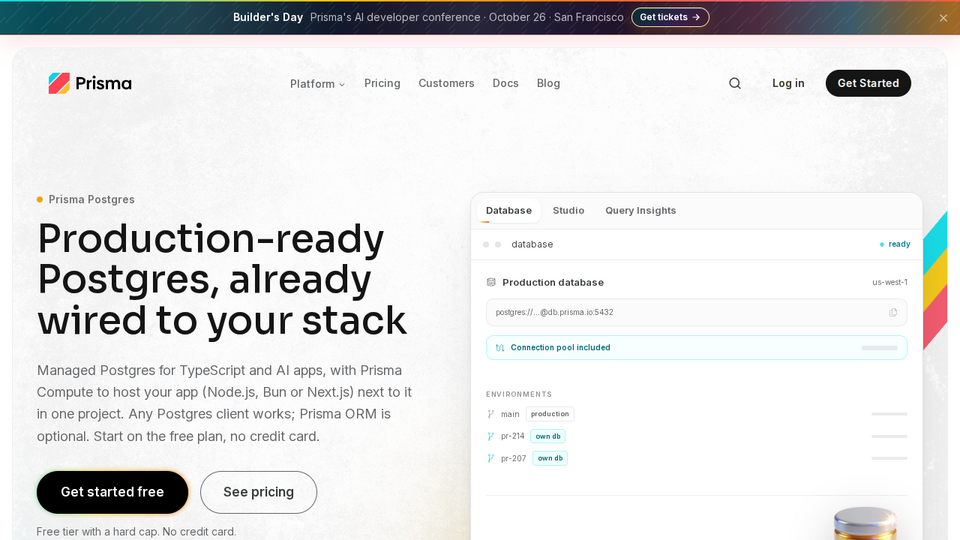The height and width of the screenshot is (540, 960).
Task: Go to the Pricing page
Action: click(382, 83)
